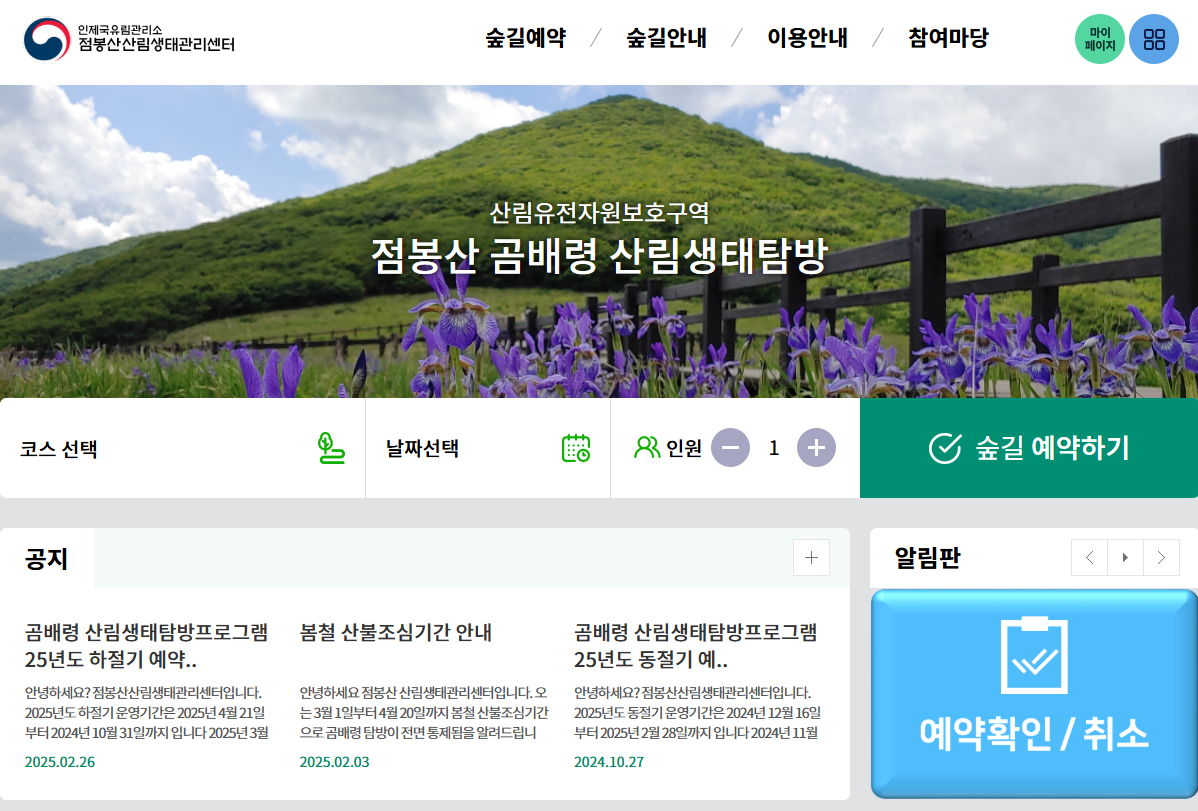Screen dimensions: 1198x811
Task: Open the 날짜선택 date picker field
Action: (x=488, y=448)
